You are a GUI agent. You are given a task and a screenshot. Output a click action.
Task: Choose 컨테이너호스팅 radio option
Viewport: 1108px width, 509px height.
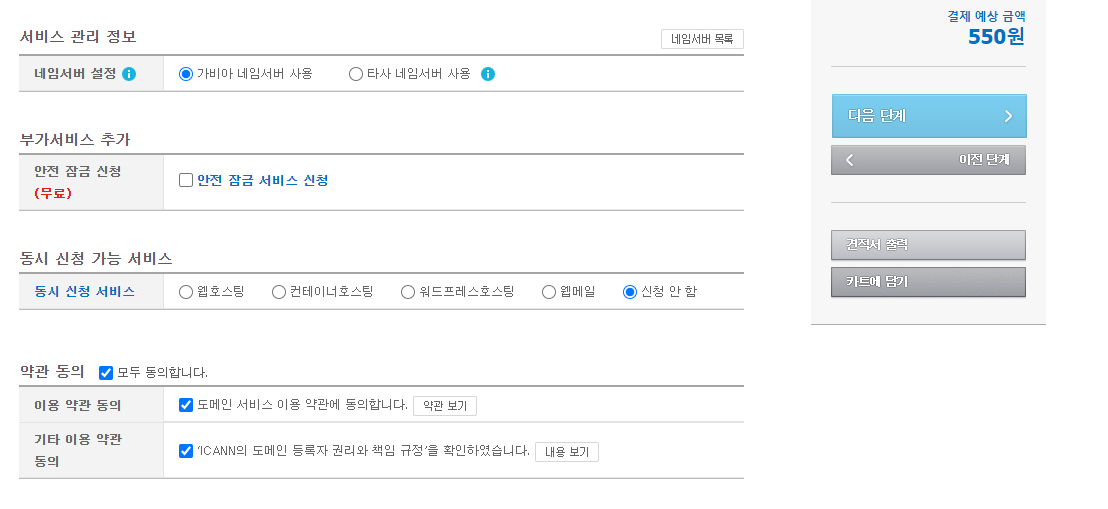(279, 292)
